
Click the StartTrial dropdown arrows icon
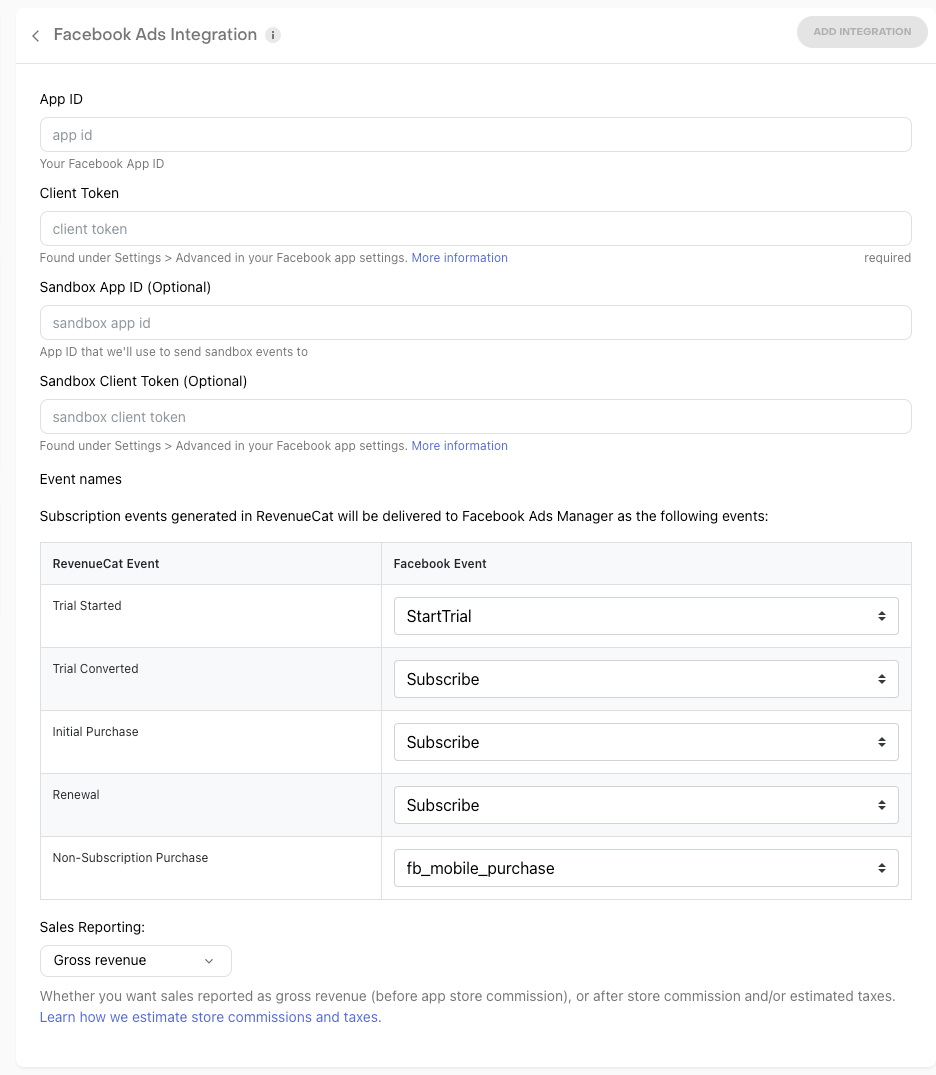[882, 616]
